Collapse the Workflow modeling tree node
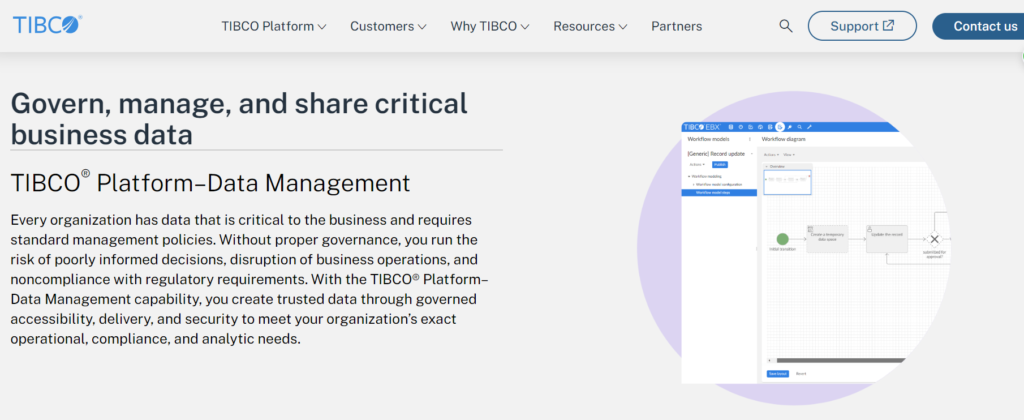Viewport: 1024px width, 420px height. coord(689,176)
